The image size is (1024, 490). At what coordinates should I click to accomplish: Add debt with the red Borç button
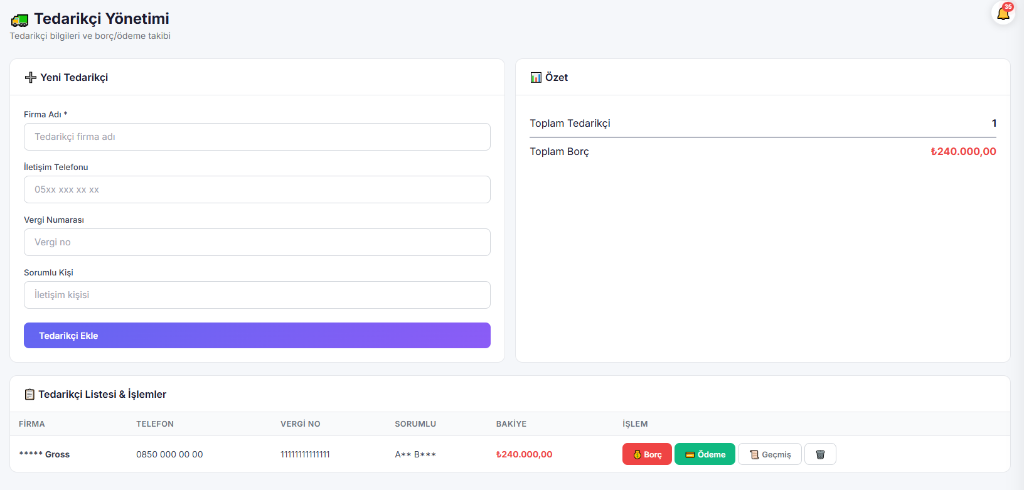tap(647, 454)
